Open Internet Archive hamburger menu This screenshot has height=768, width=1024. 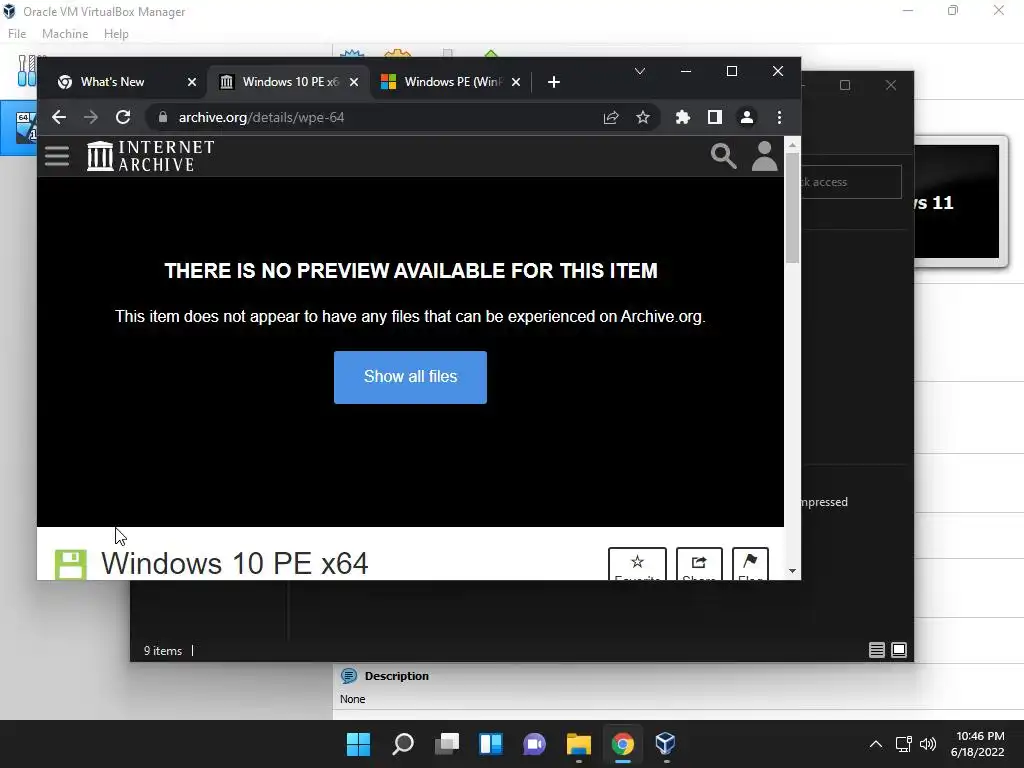57,155
